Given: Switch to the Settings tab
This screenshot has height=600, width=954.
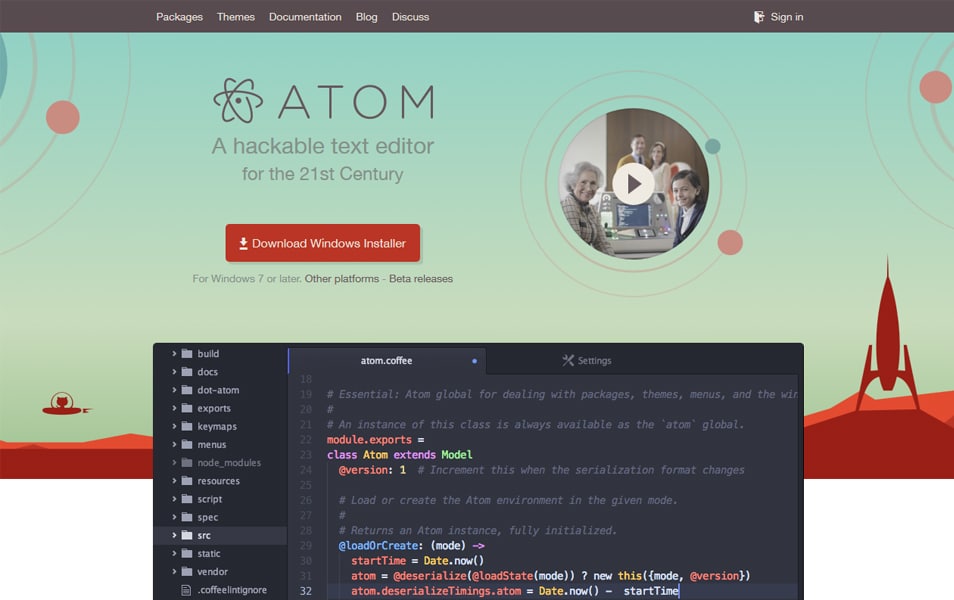Looking at the screenshot, I should (586, 360).
